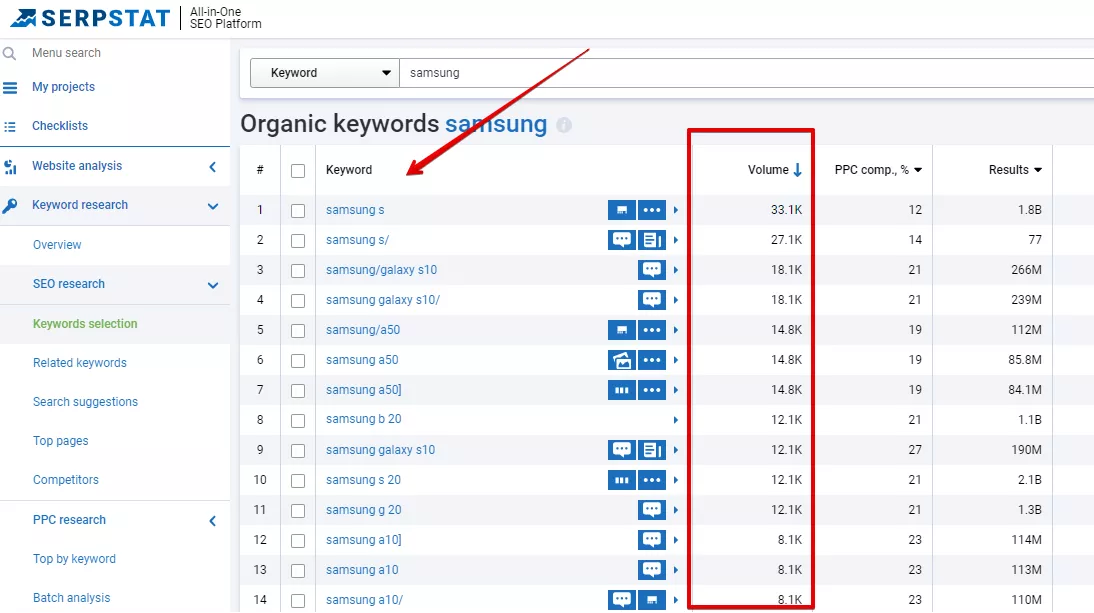1094x613 pixels.
Task: Tick the checkbox for samsung g 20
Action: point(298,510)
